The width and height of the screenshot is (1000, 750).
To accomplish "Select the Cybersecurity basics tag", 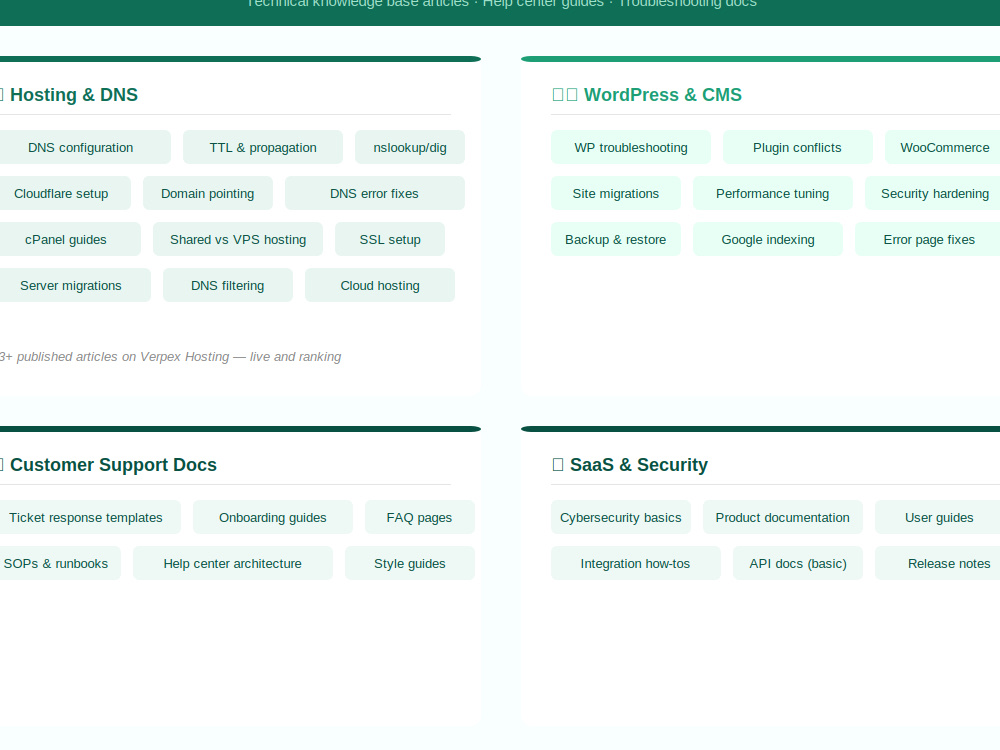I will click(x=621, y=517).
